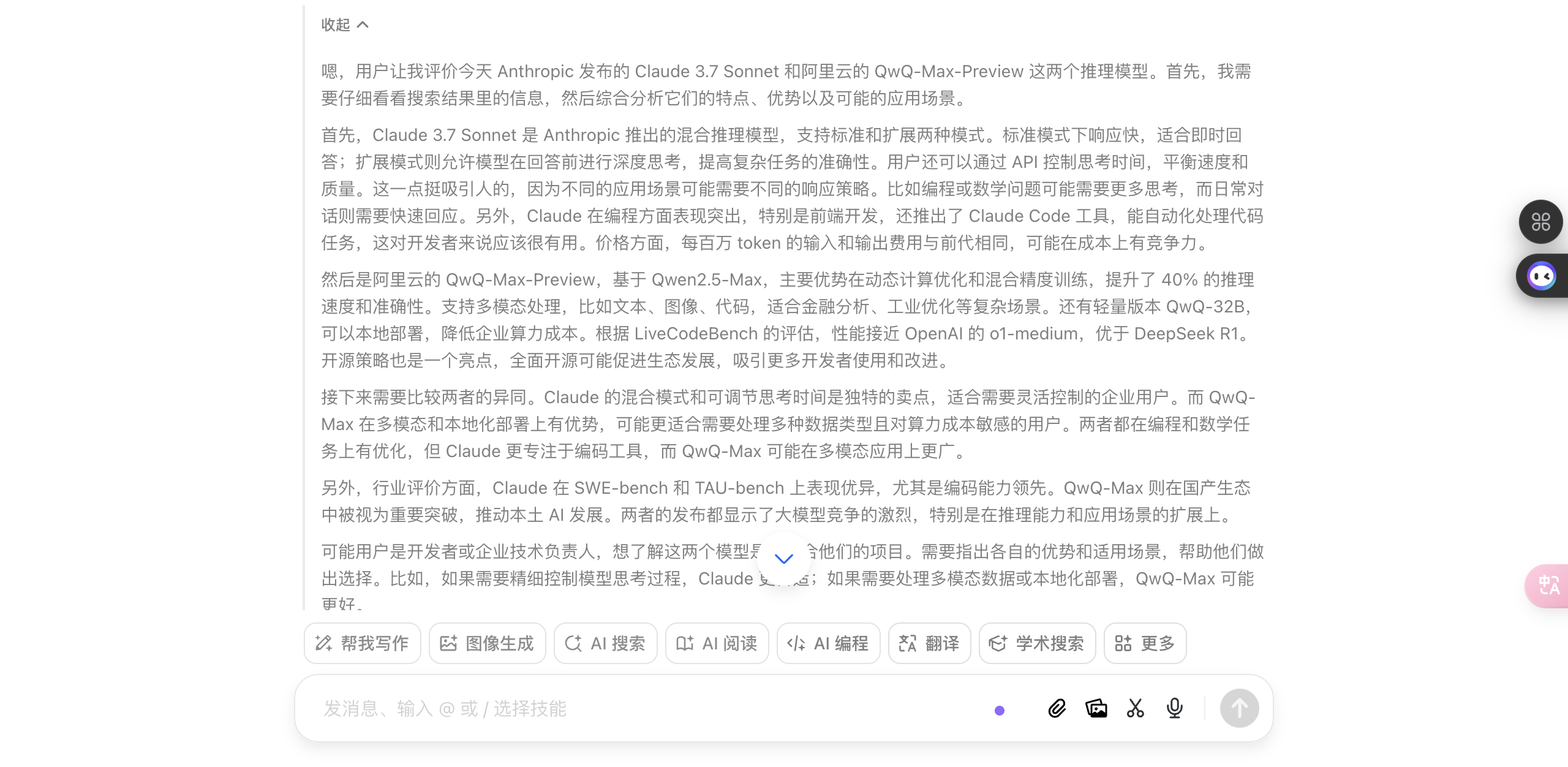Image resolution: width=1568 pixels, height=767 pixels.
Task: Click the paperclip attach file icon
Action: pos(1057,709)
